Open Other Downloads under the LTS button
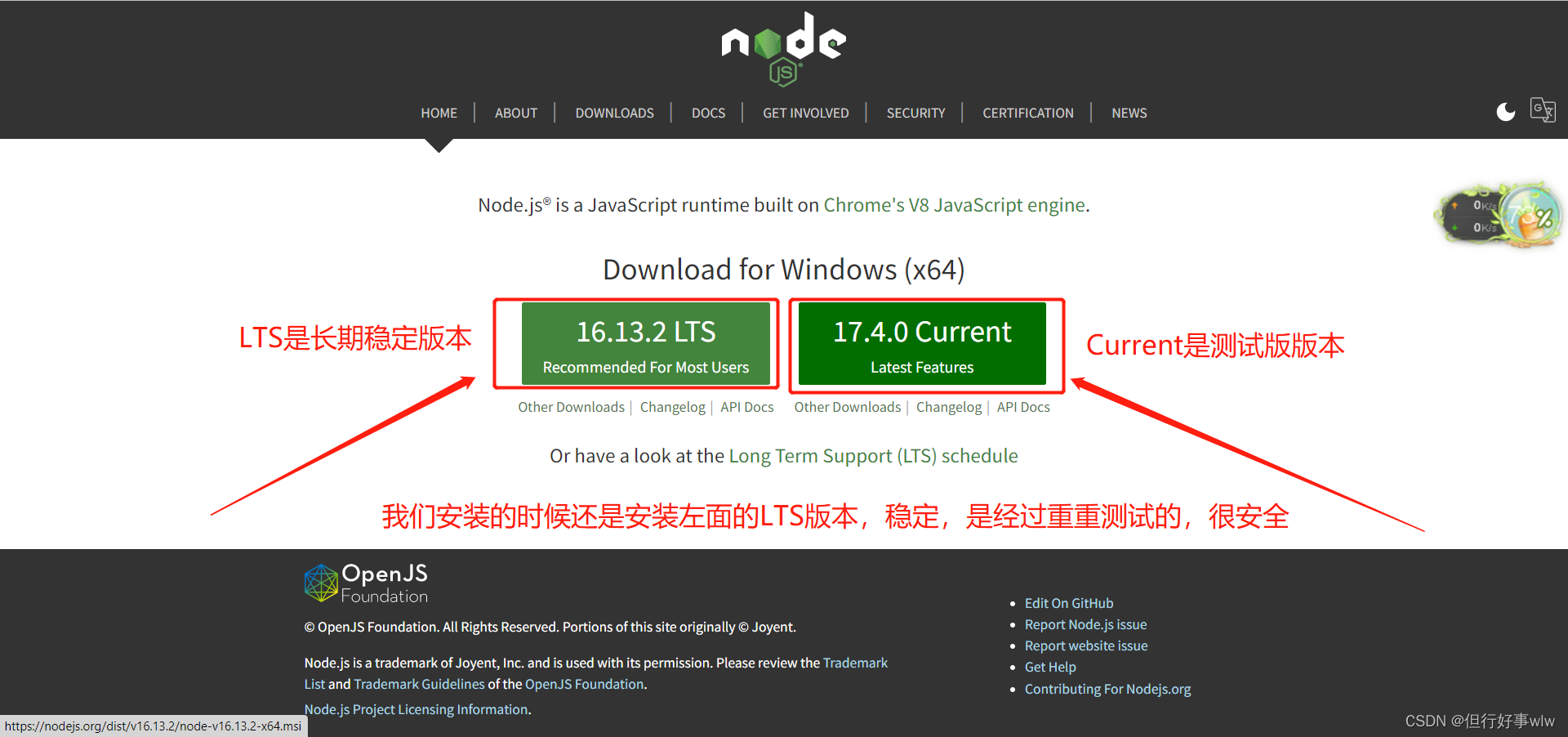Screen dimensions: 1568x737 (x=571, y=407)
